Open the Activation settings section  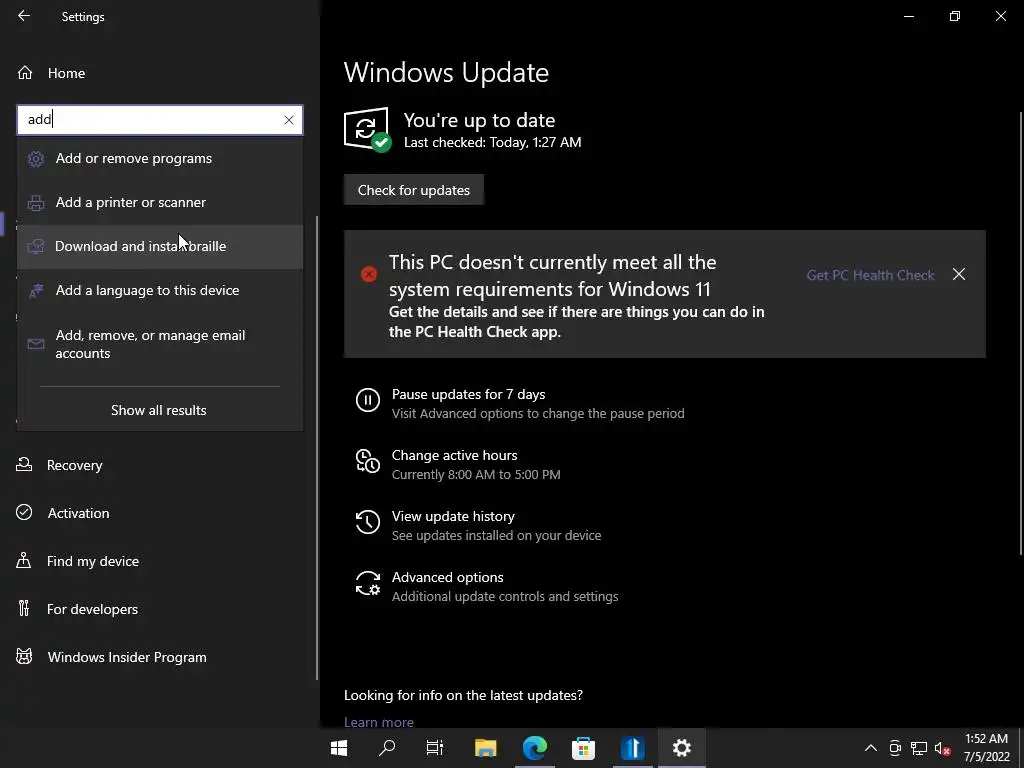pyautogui.click(x=78, y=513)
